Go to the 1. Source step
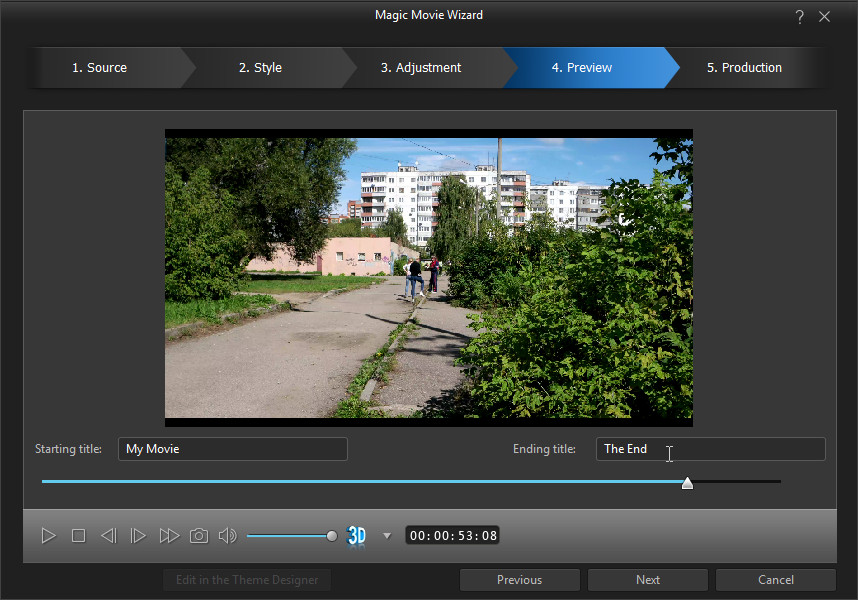 tap(99, 68)
